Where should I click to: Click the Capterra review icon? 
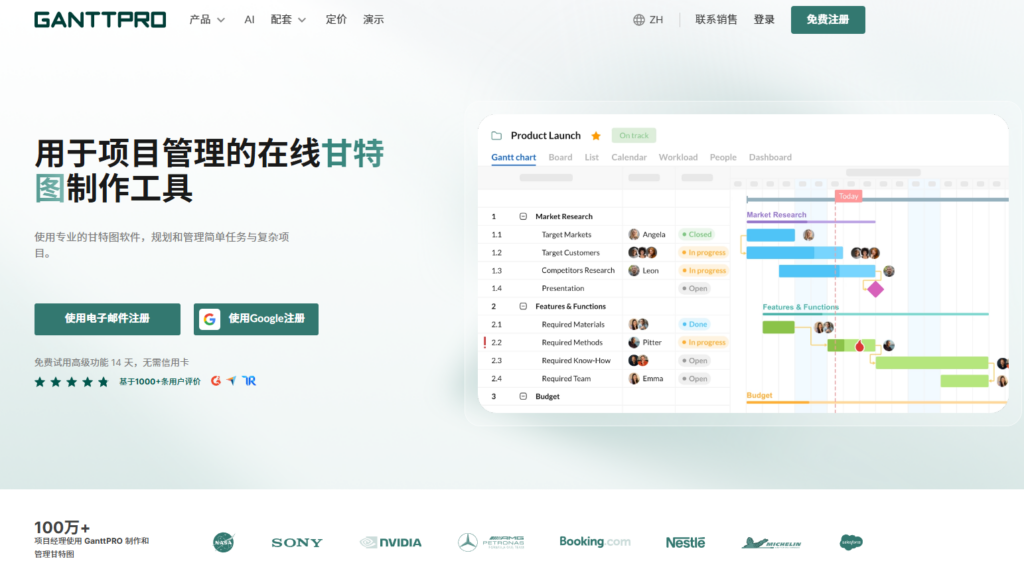(x=232, y=381)
